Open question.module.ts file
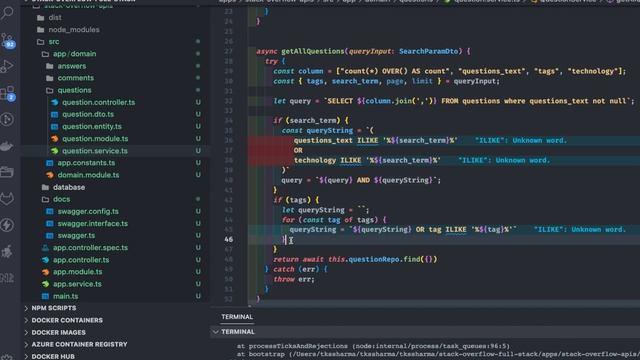This screenshot has height=360, width=640. pyautogui.click(x=95, y=139)
